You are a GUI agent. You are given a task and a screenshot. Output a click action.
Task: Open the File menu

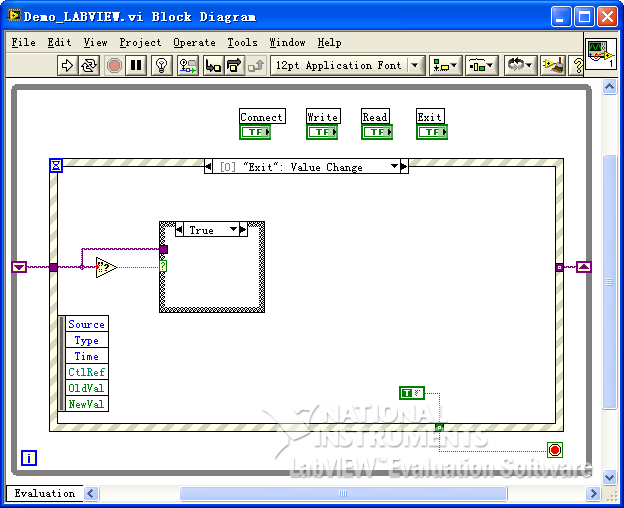[23, 43]
